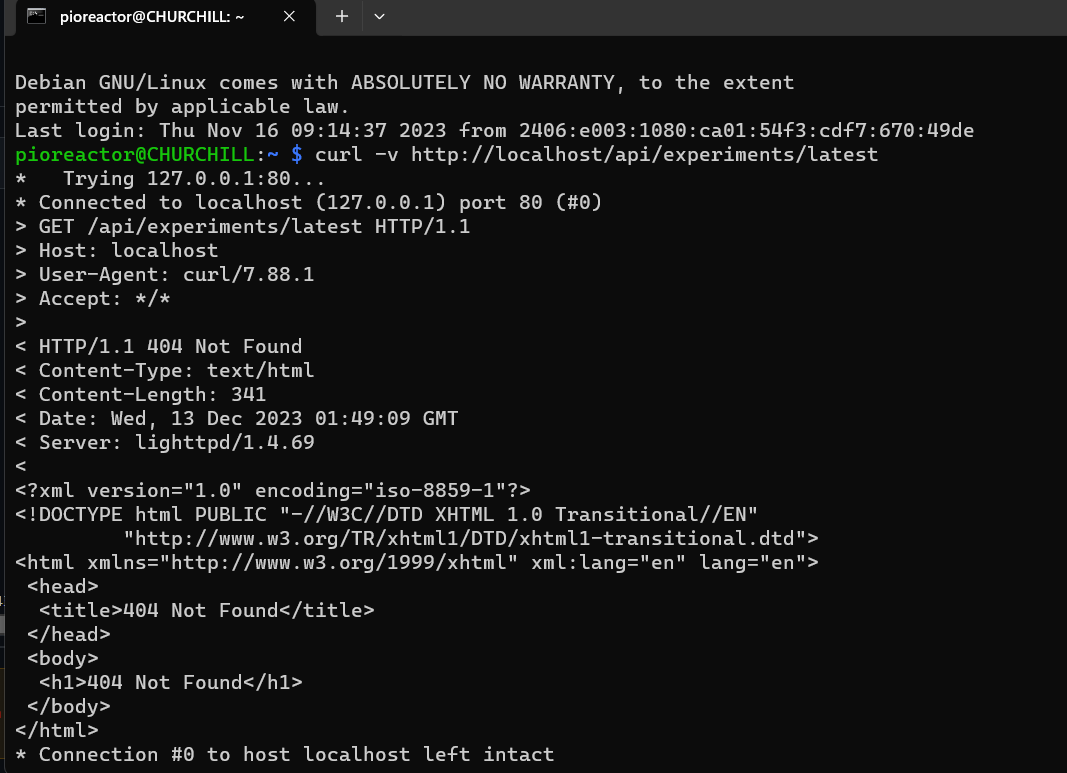Screen dimensions: 1067x773
Task: Click the Content-Length 341 header line
Action: tap(141, 395)
